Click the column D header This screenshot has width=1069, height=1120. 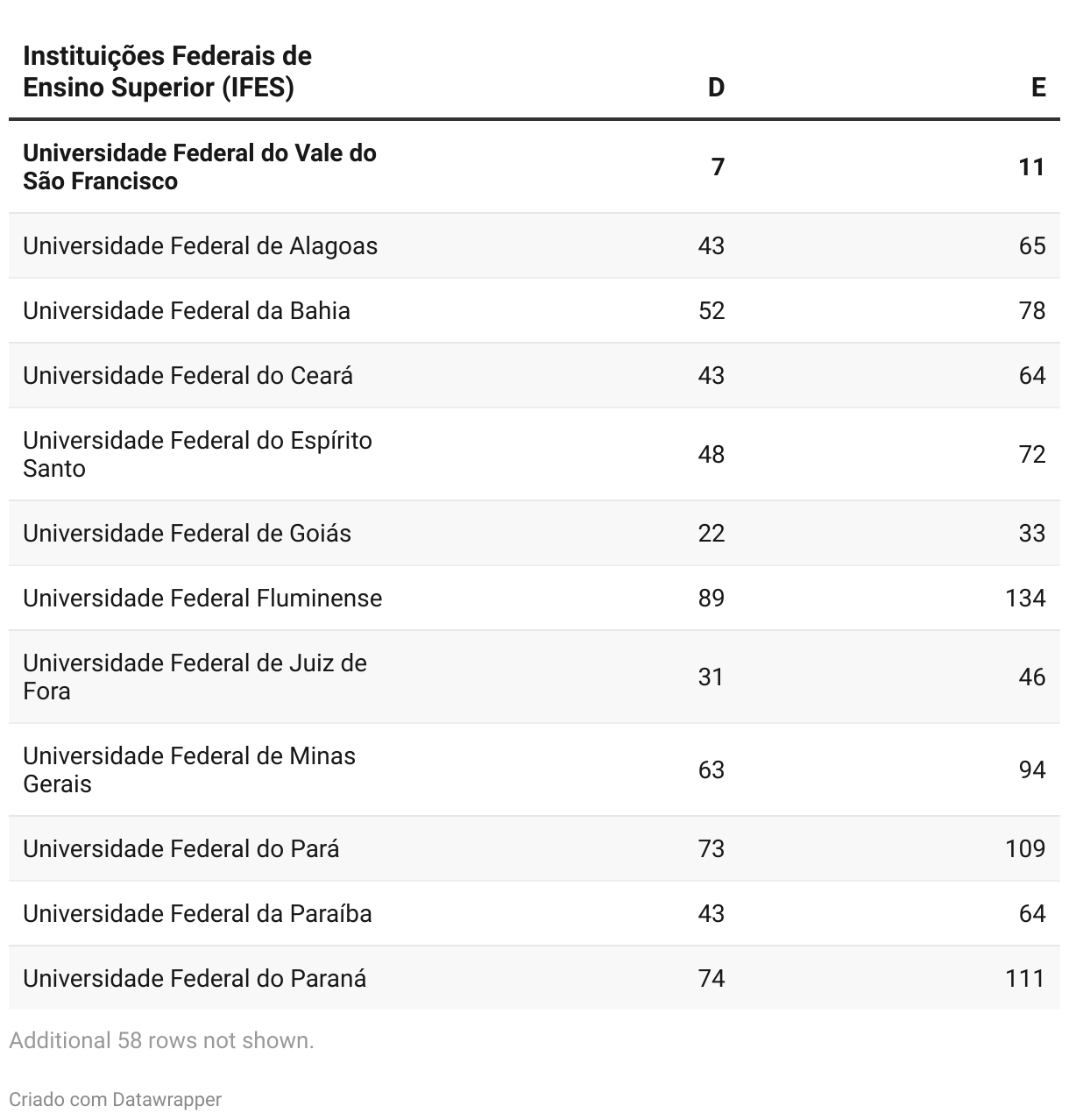point(716,87)
